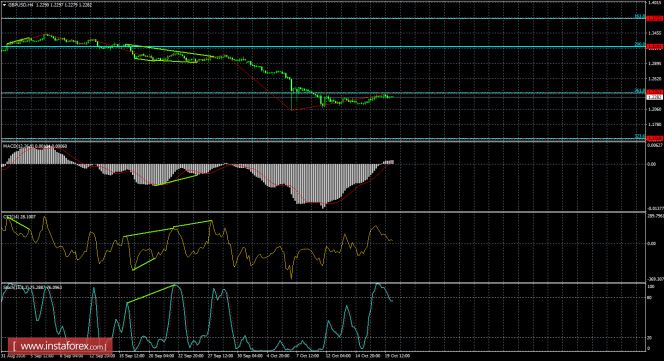Viewport: 664px width, 361px height.
Task: Click the 15 Sep 12:00 time axis label
Action: [131, 356]
